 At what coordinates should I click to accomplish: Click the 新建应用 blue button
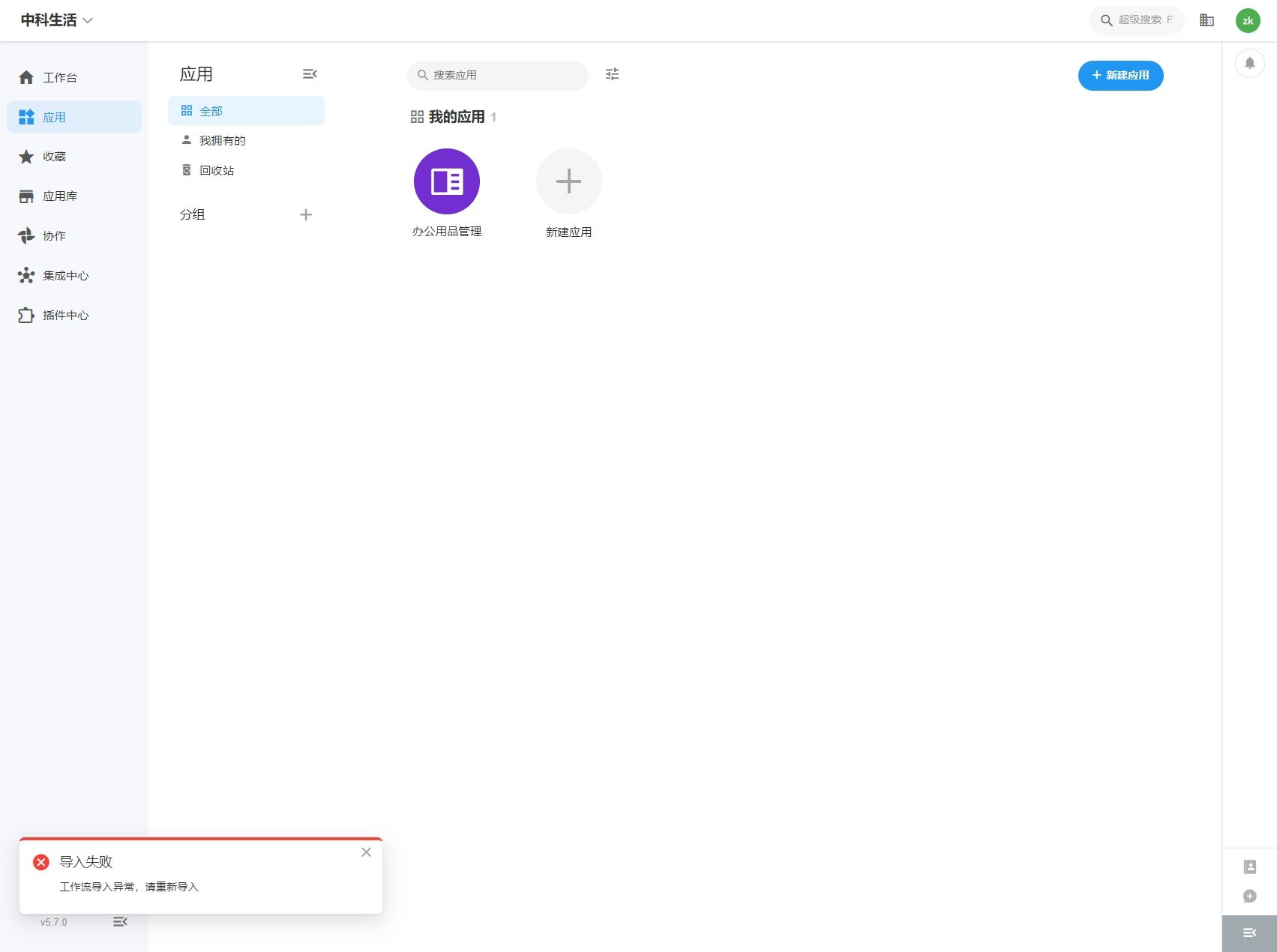pos(1120,75)
